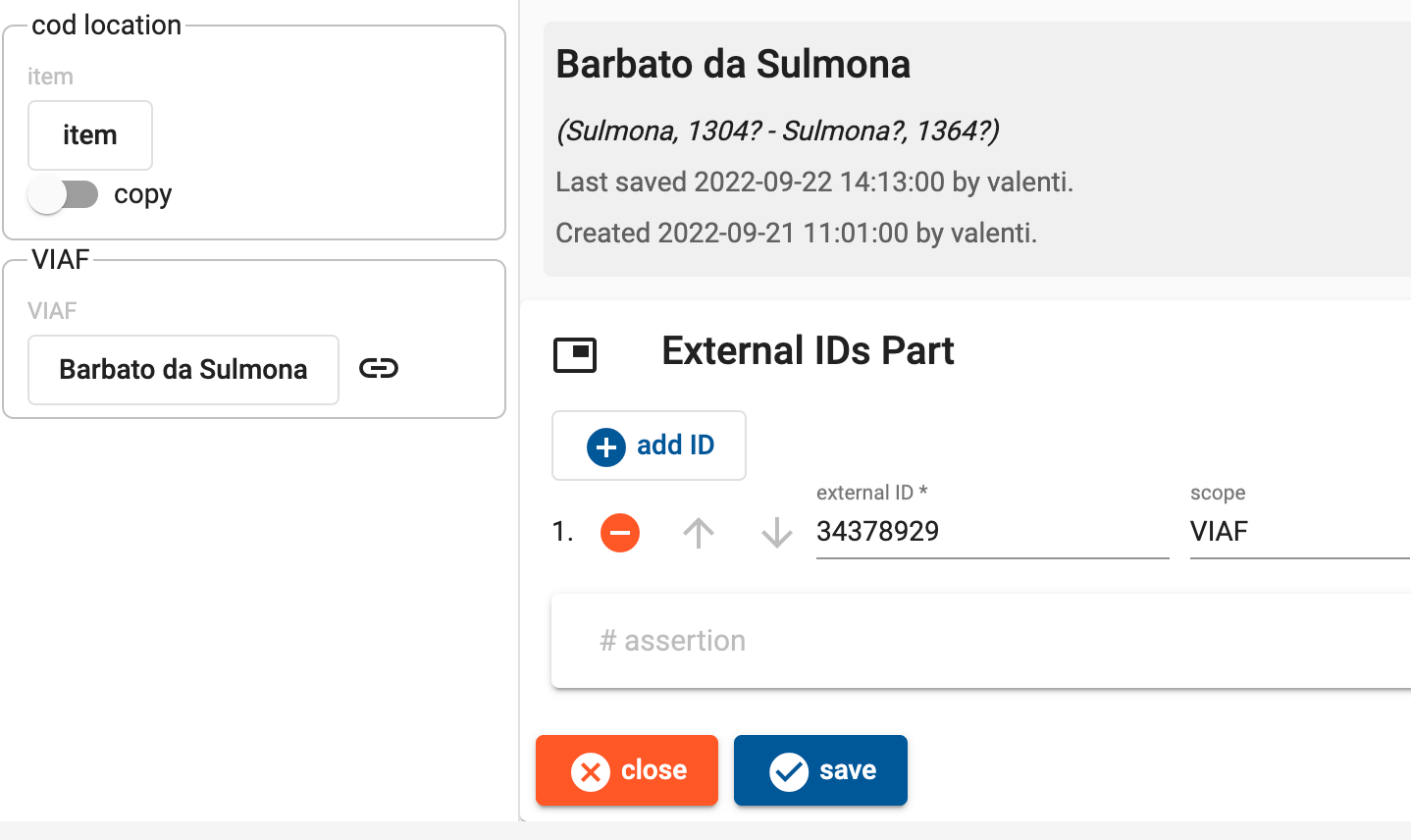Viewport: 1411px width, 840px height.
Task: Click the add ID button
Action: tap(649, 446)
